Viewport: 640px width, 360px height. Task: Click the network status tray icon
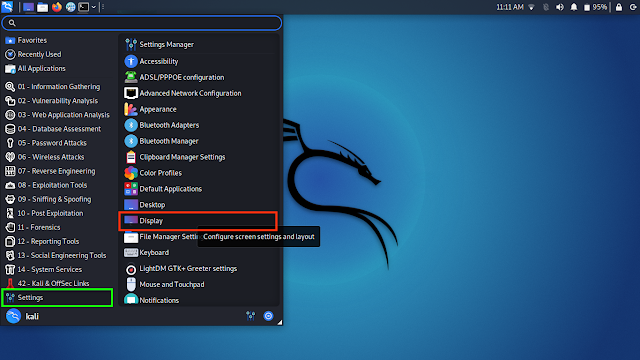(531, 7)
